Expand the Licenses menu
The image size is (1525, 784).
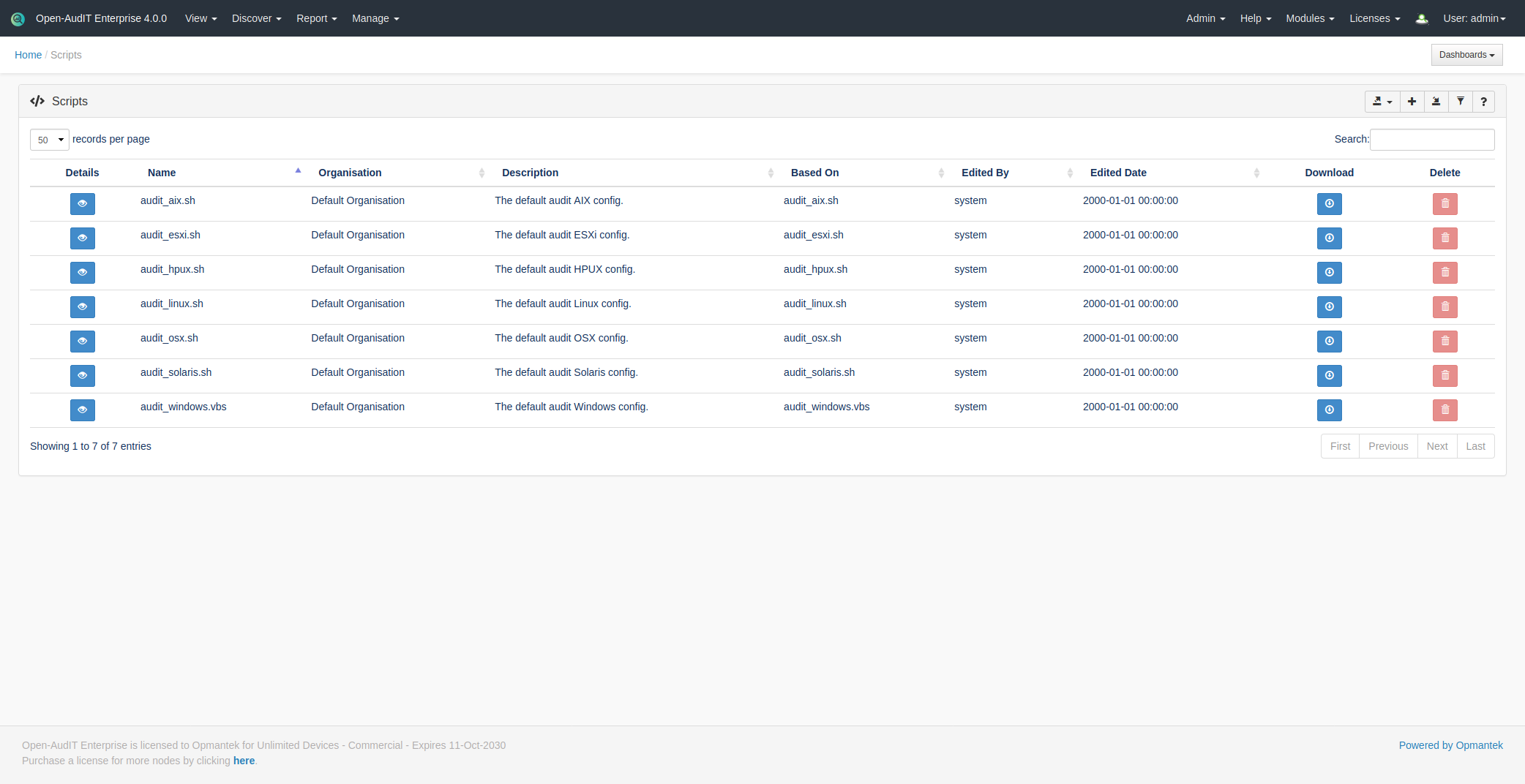1374,18
